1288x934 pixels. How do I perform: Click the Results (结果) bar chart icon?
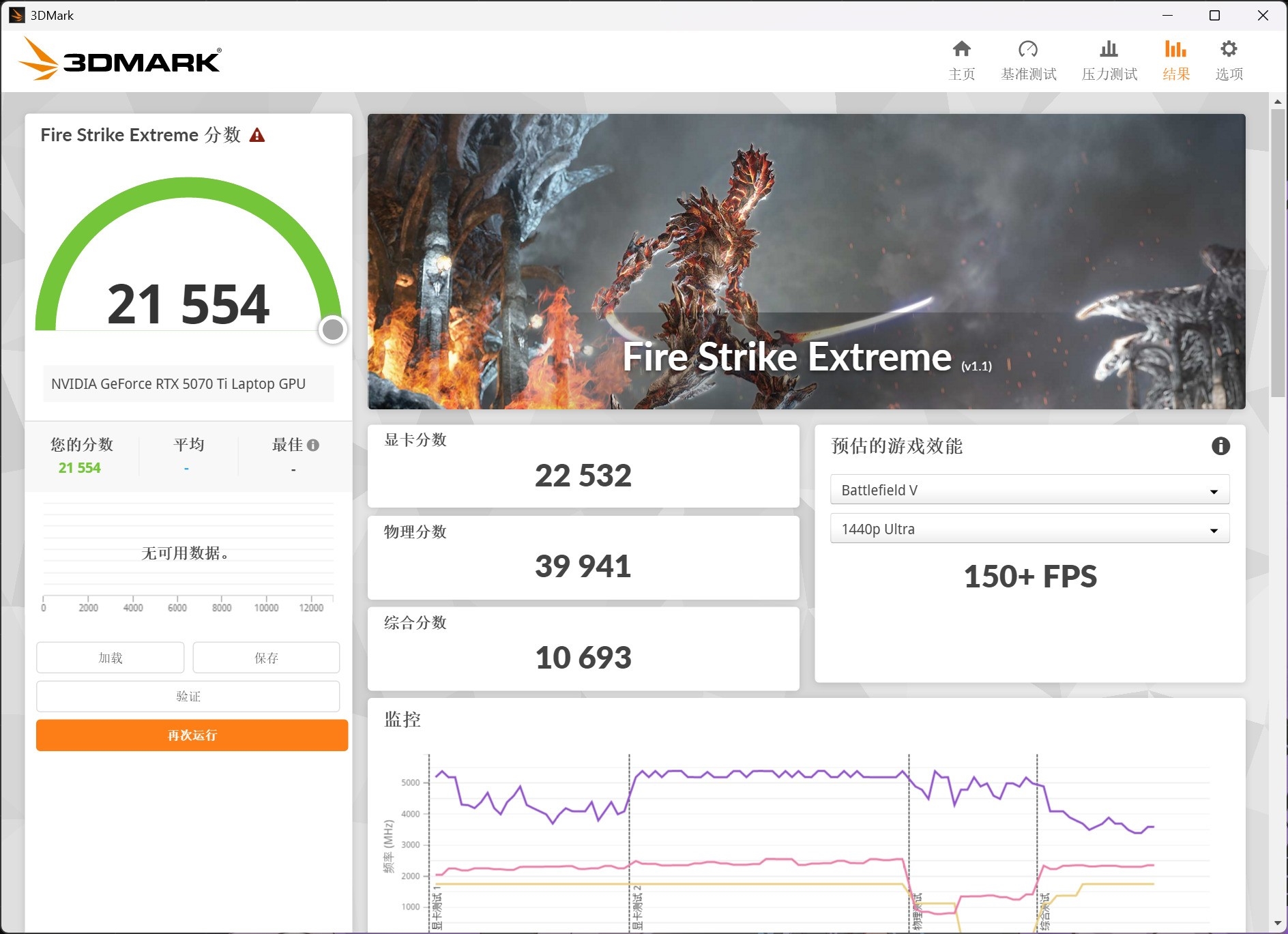(1175, 50)
